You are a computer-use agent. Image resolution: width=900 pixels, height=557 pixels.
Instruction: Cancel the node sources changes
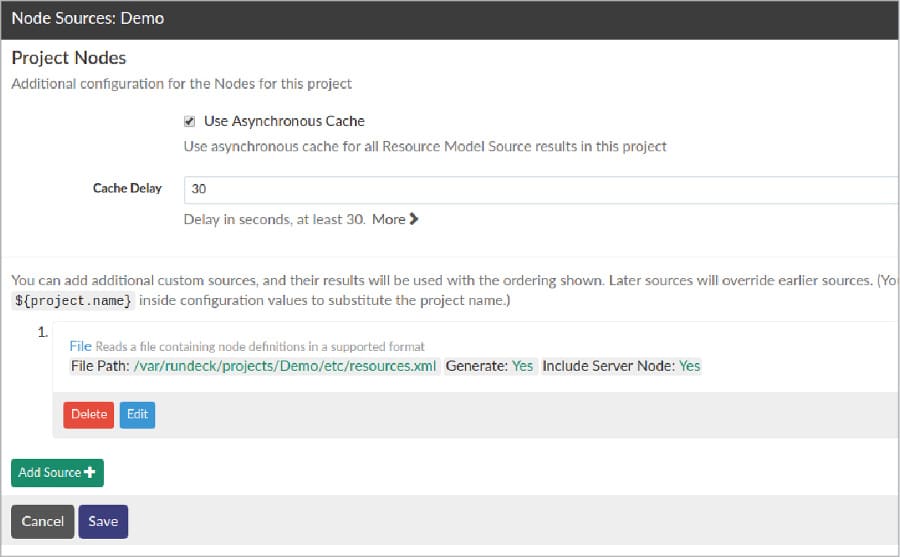pos(43,521)
